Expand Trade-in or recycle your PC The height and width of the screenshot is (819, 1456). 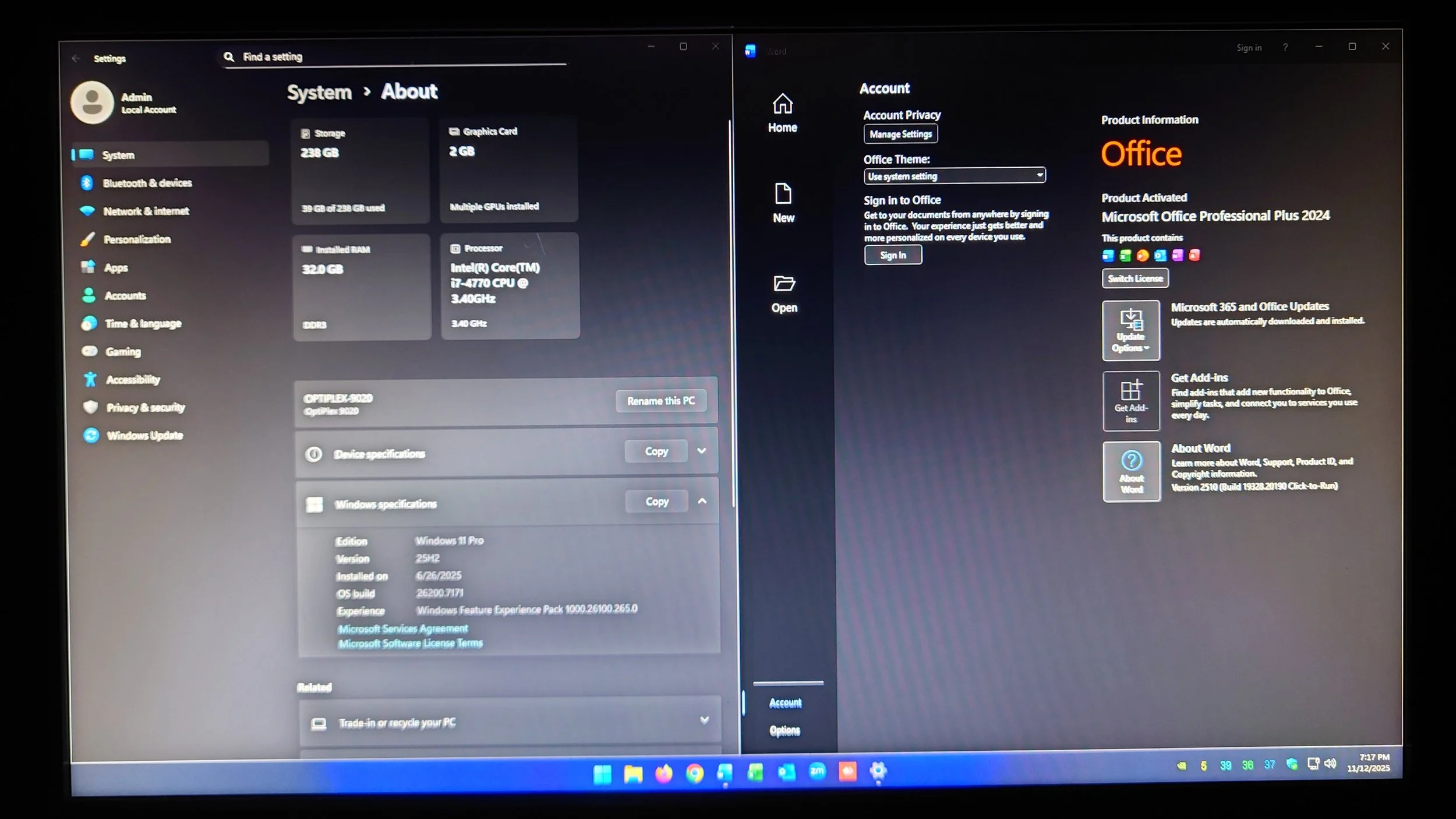704,720
